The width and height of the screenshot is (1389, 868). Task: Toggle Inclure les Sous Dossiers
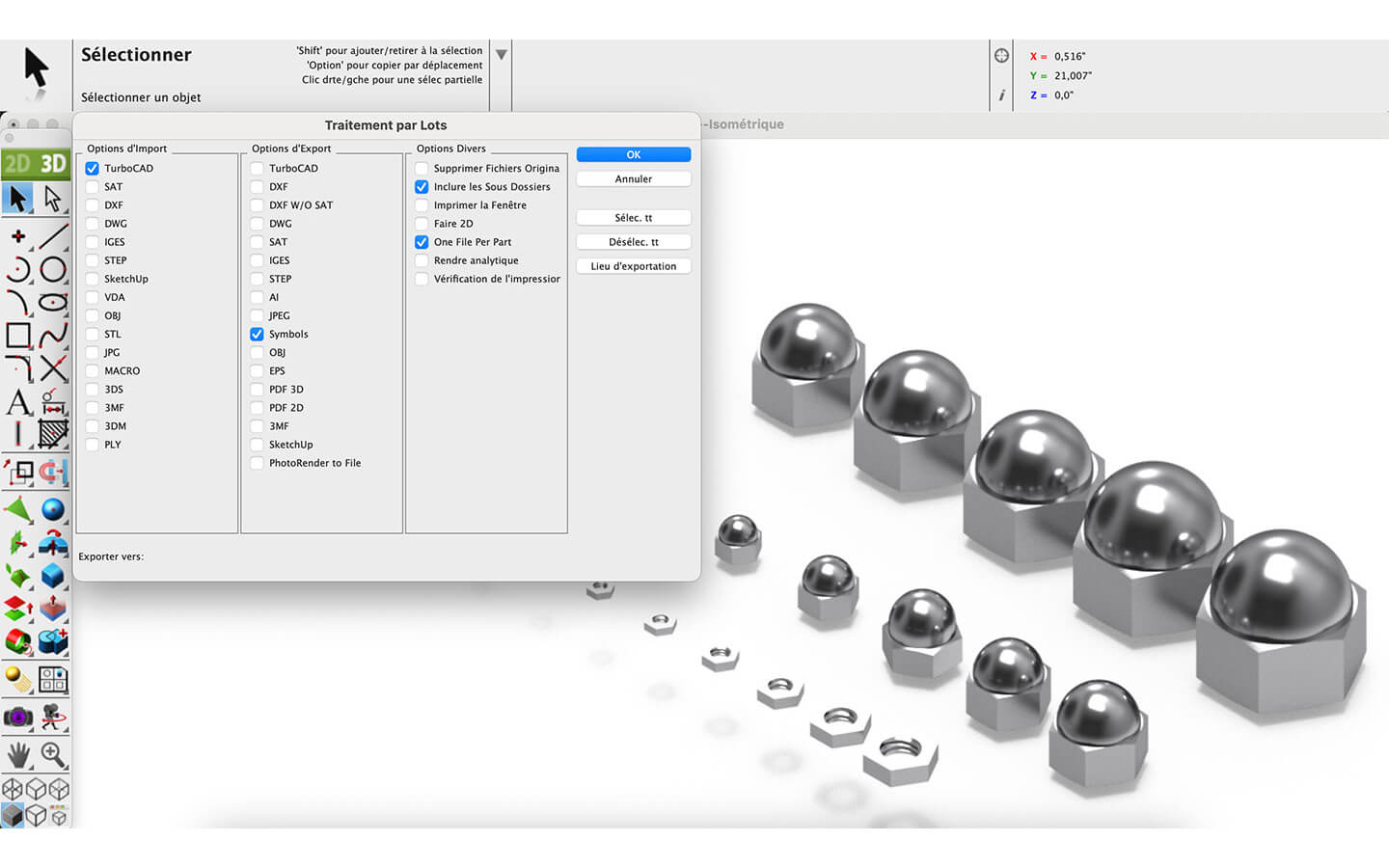coord(422,187)
